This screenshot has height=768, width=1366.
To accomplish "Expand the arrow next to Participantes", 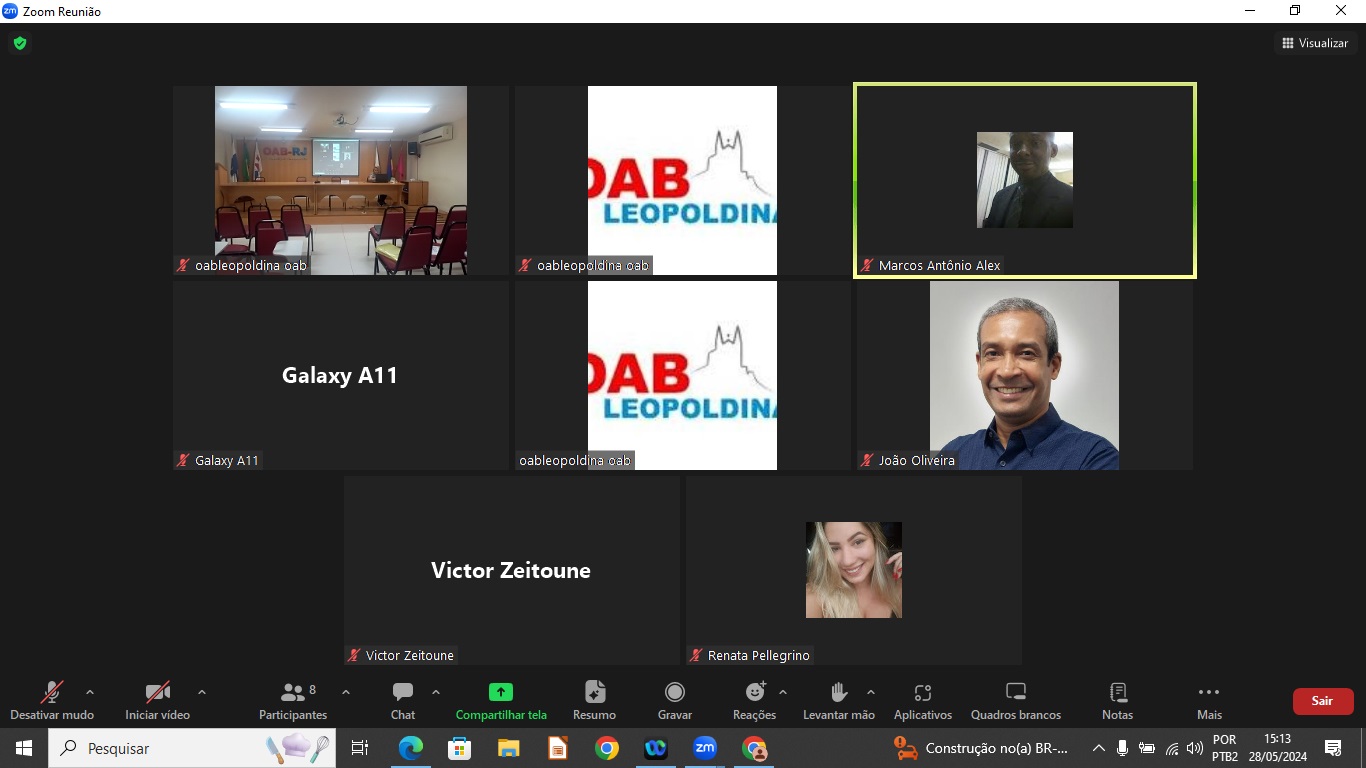I will click(x=346, y=692).
